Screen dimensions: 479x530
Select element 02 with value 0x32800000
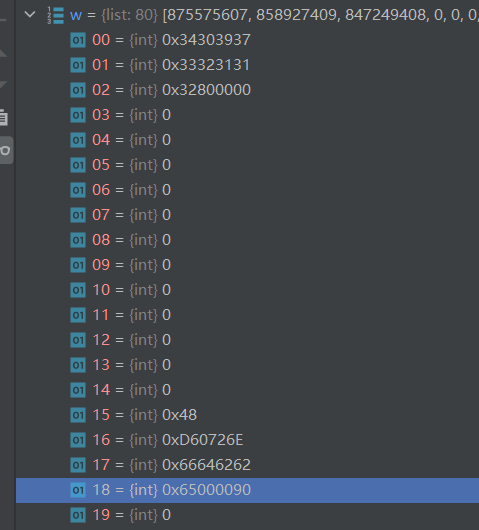tap(247, 90)
